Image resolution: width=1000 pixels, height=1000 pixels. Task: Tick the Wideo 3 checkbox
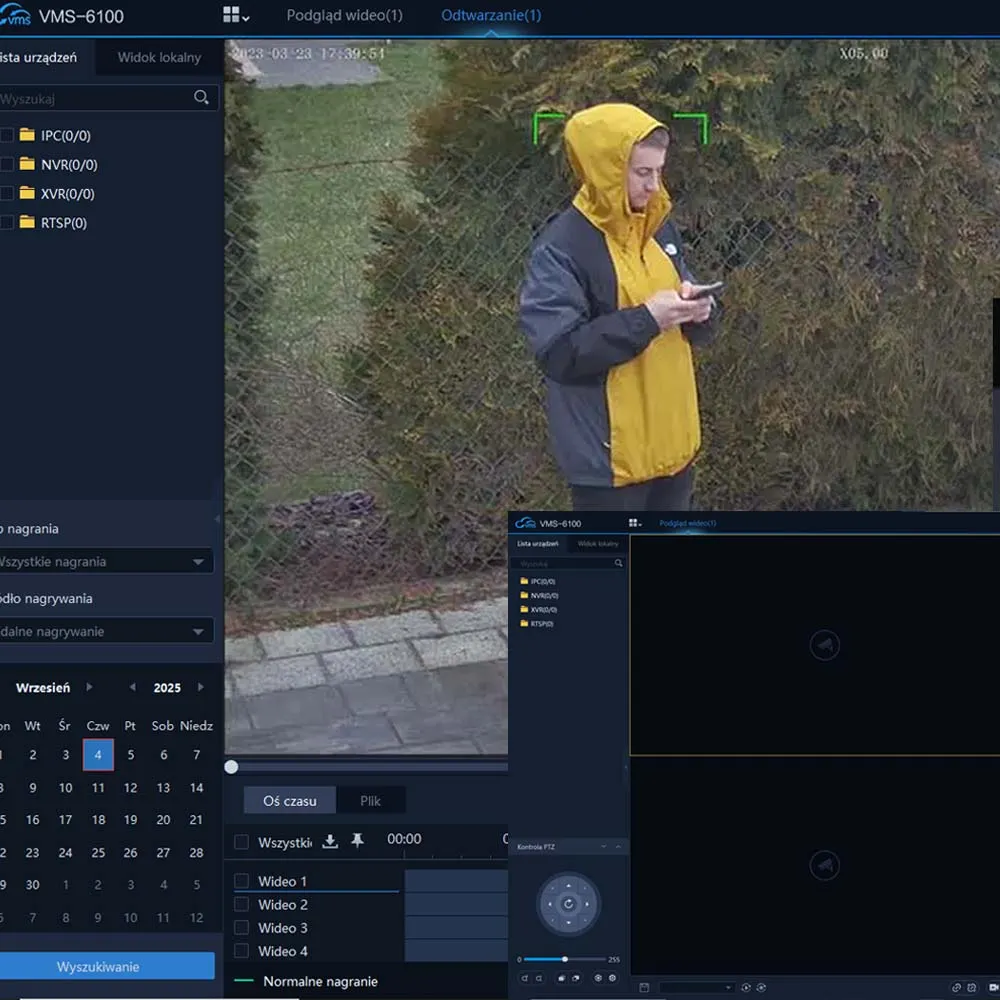[241, 928]
